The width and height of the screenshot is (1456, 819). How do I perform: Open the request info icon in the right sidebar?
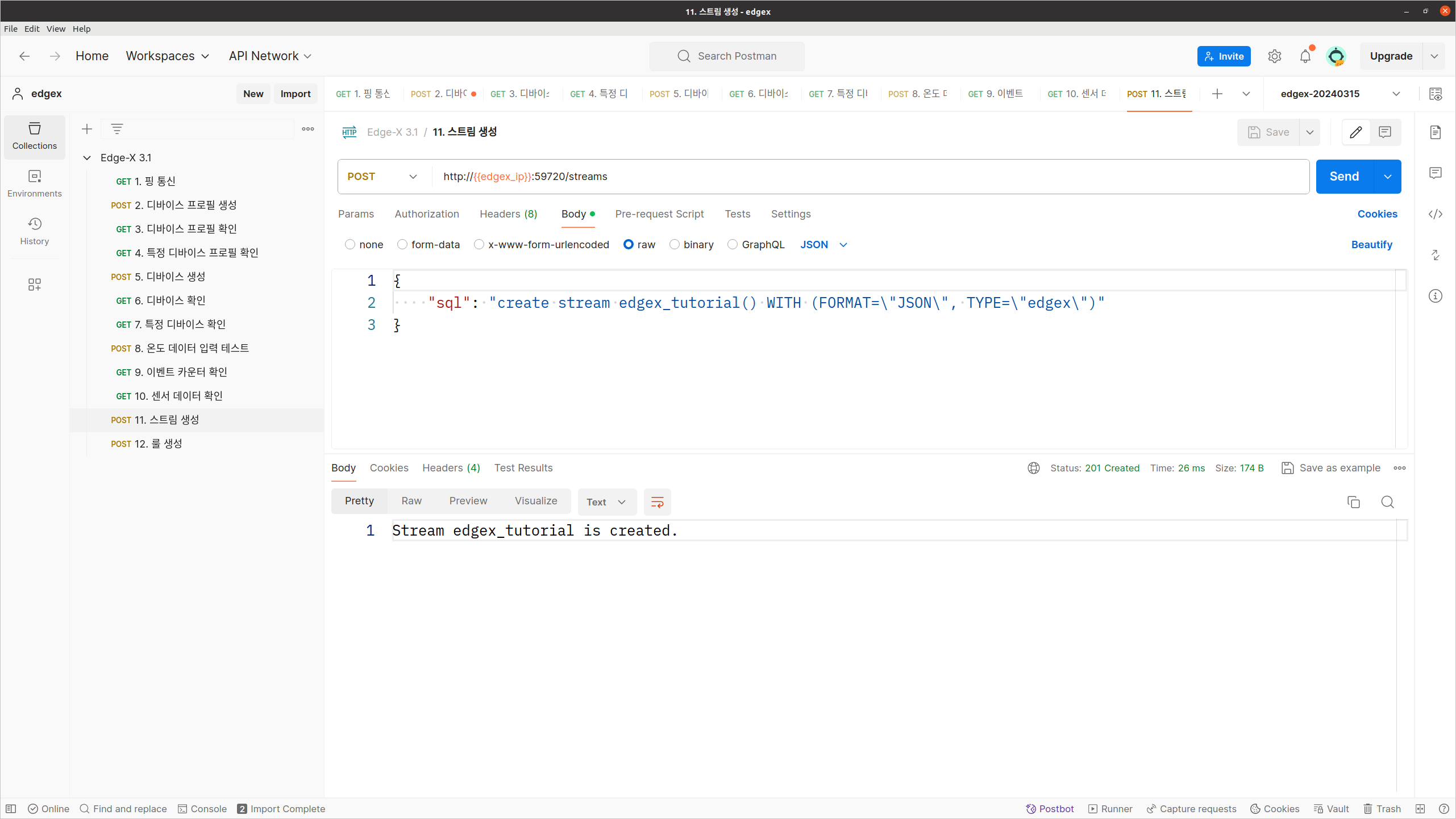(x=1436, y=296)
